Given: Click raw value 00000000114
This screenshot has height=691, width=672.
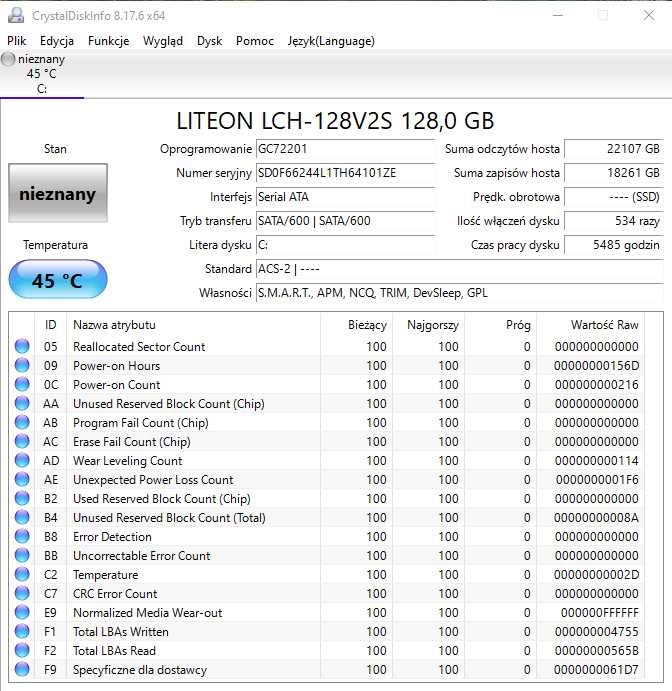Looking at the screenshot, I should pos(596,461).
